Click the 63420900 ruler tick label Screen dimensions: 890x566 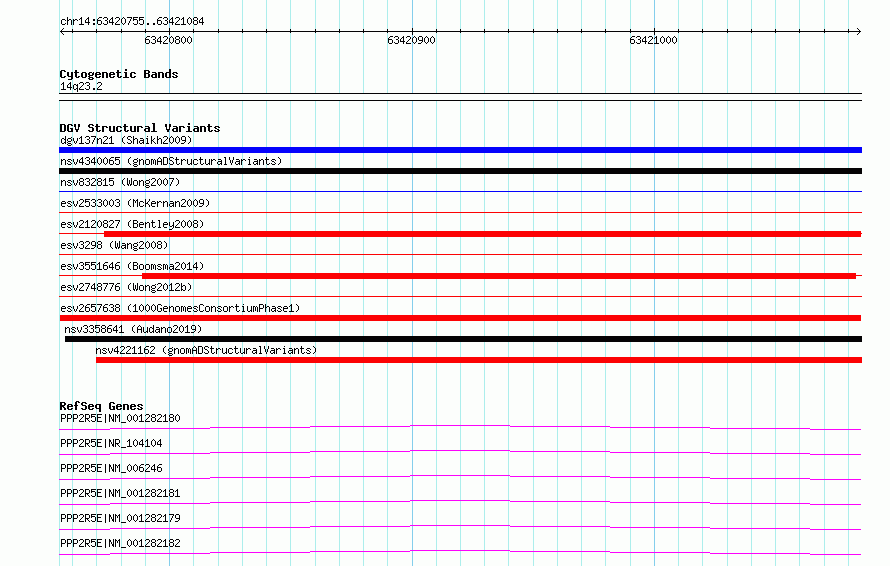[411, 40]
